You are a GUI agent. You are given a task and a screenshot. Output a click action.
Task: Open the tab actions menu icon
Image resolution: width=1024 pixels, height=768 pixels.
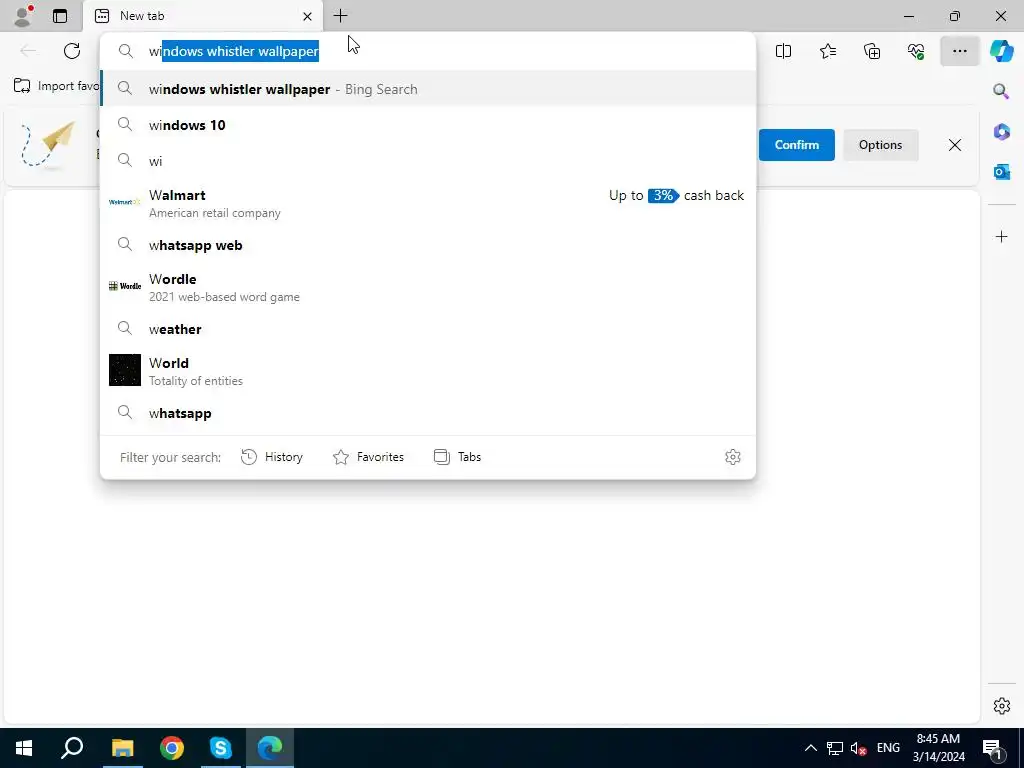(60, 16)
